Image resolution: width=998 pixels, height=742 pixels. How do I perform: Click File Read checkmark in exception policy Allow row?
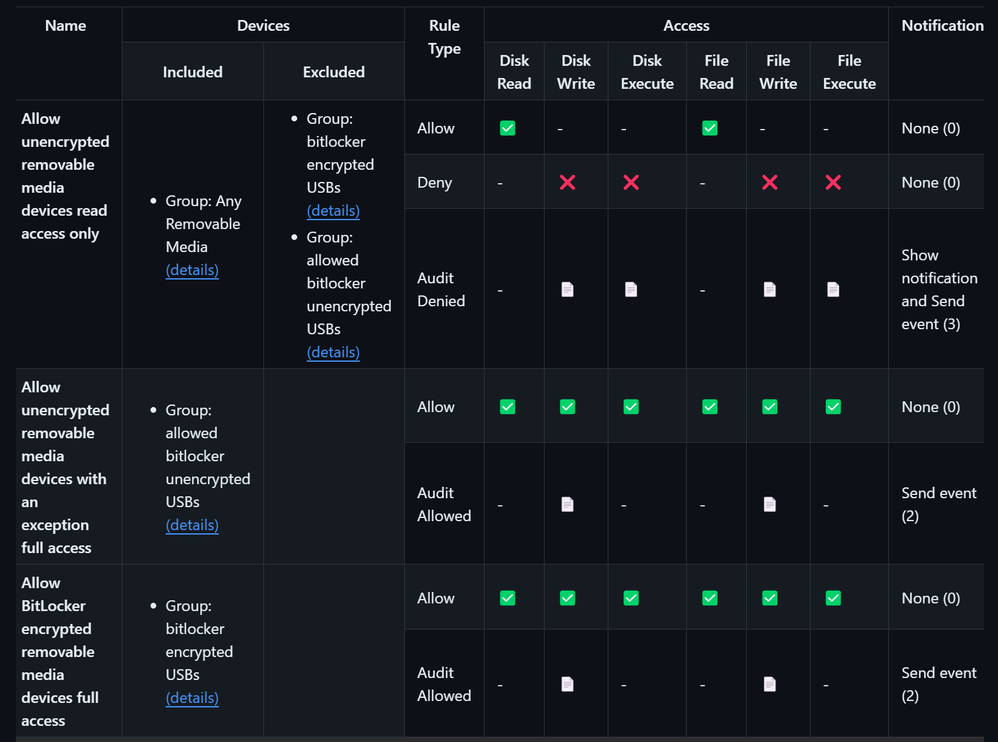[x=710, y=407]
